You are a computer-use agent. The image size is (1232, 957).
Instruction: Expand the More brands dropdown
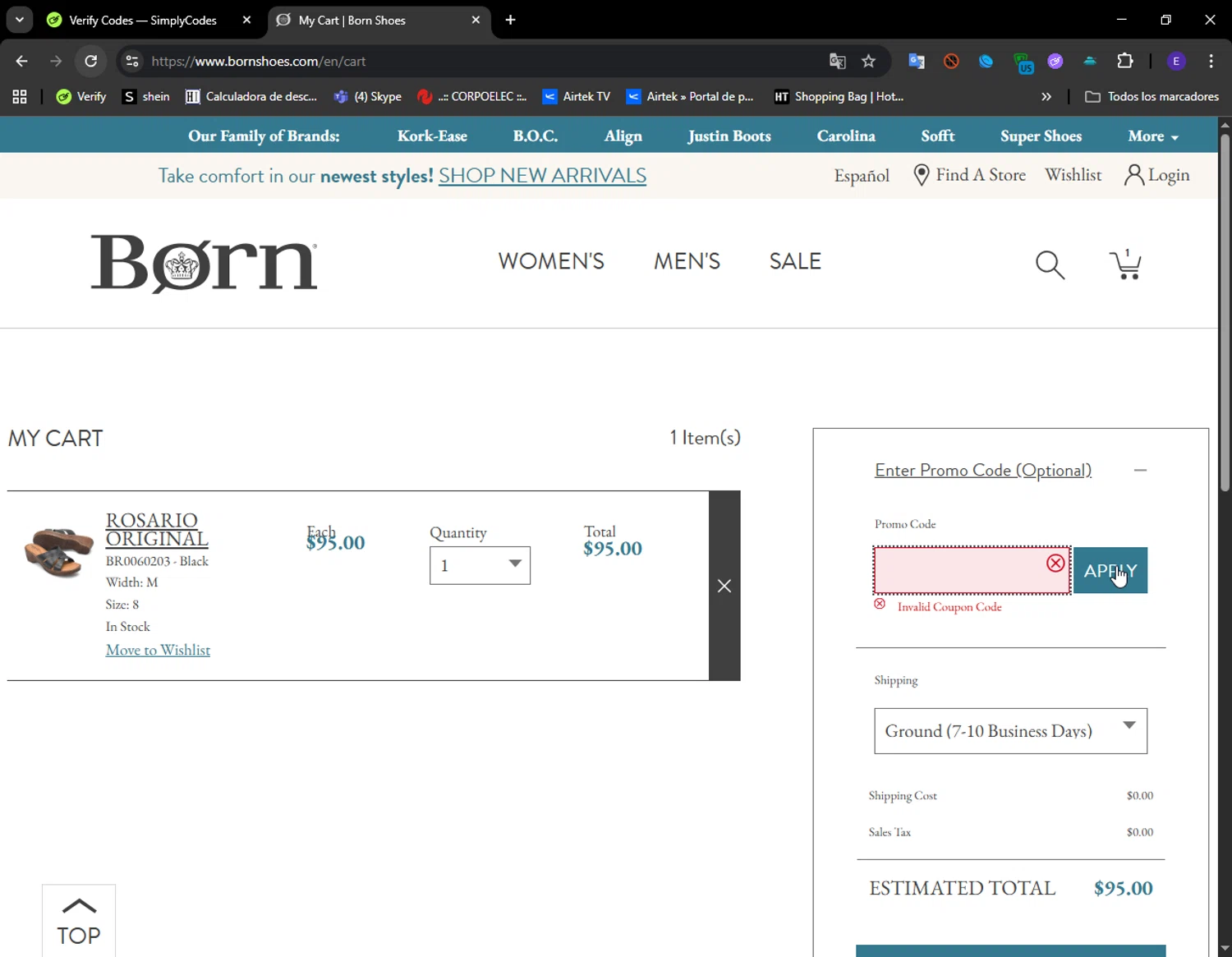click(x=1153, y=136)
